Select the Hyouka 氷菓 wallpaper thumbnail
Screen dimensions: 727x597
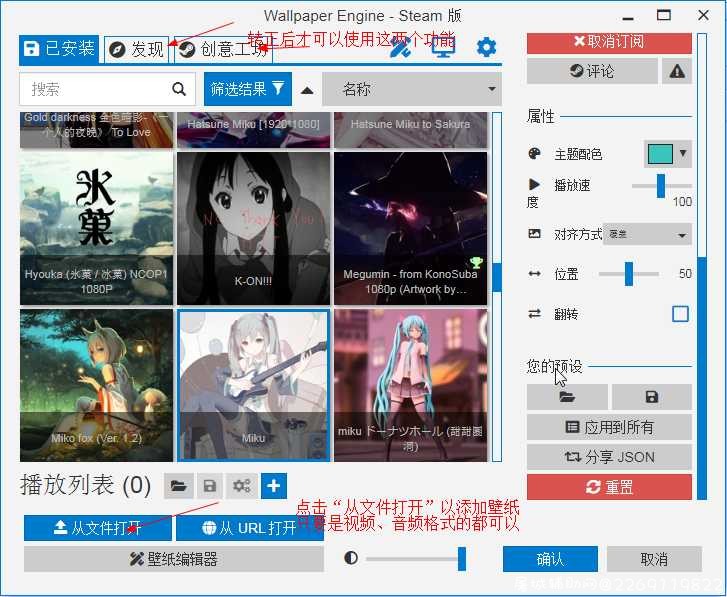96,228
